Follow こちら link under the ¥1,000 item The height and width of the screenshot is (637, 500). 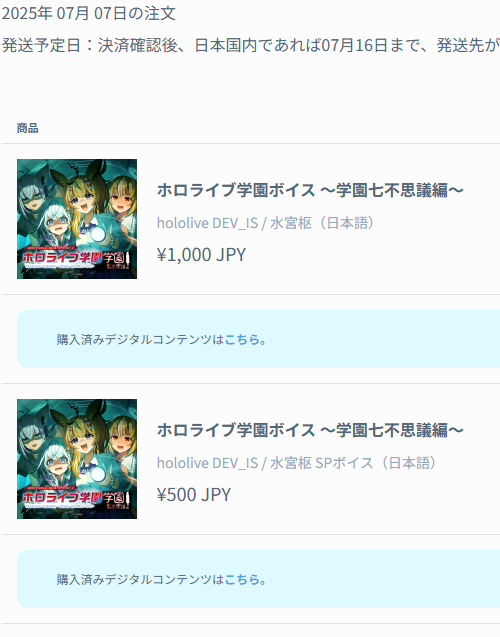[242, 339]
